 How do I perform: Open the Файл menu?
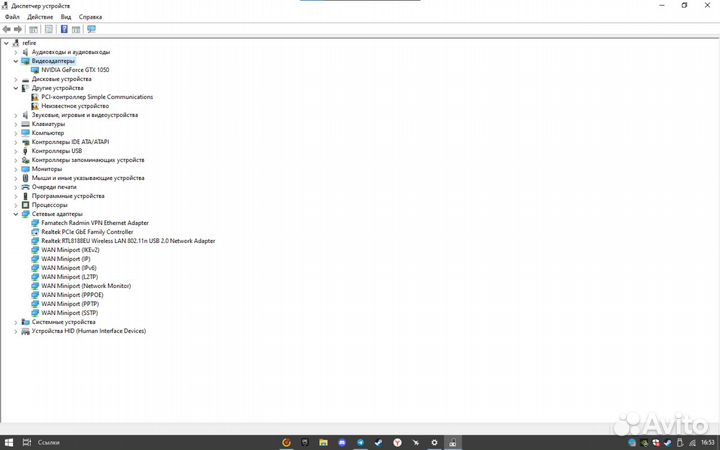click(x=12, y=17)
